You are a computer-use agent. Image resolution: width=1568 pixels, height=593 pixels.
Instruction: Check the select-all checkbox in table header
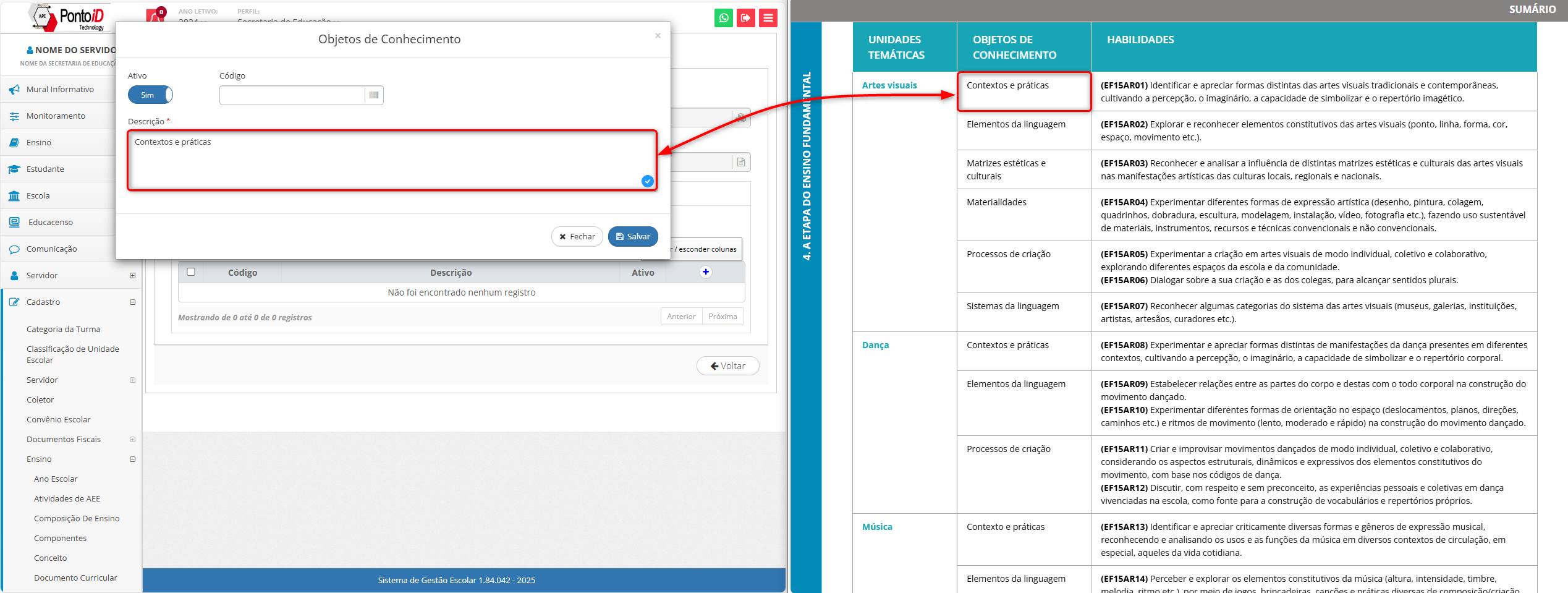click(x=191, y=272)
